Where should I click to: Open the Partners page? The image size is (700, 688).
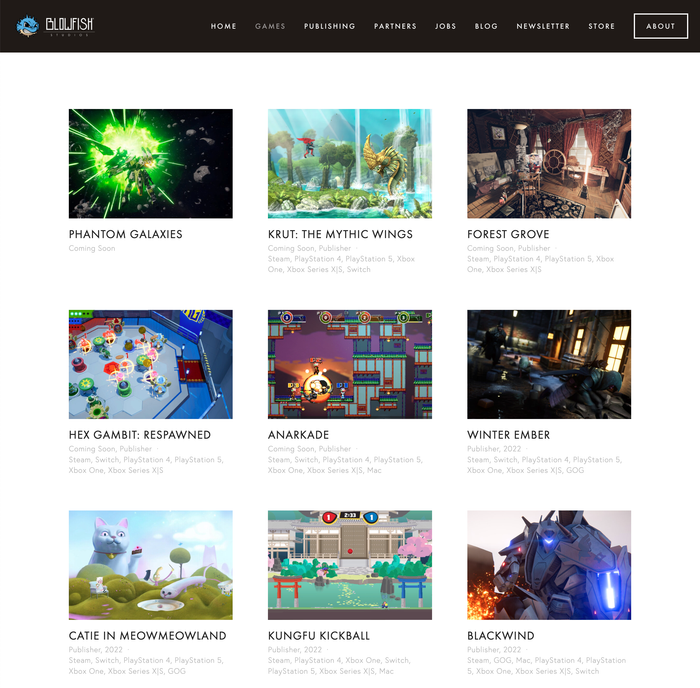click(395, 26)
